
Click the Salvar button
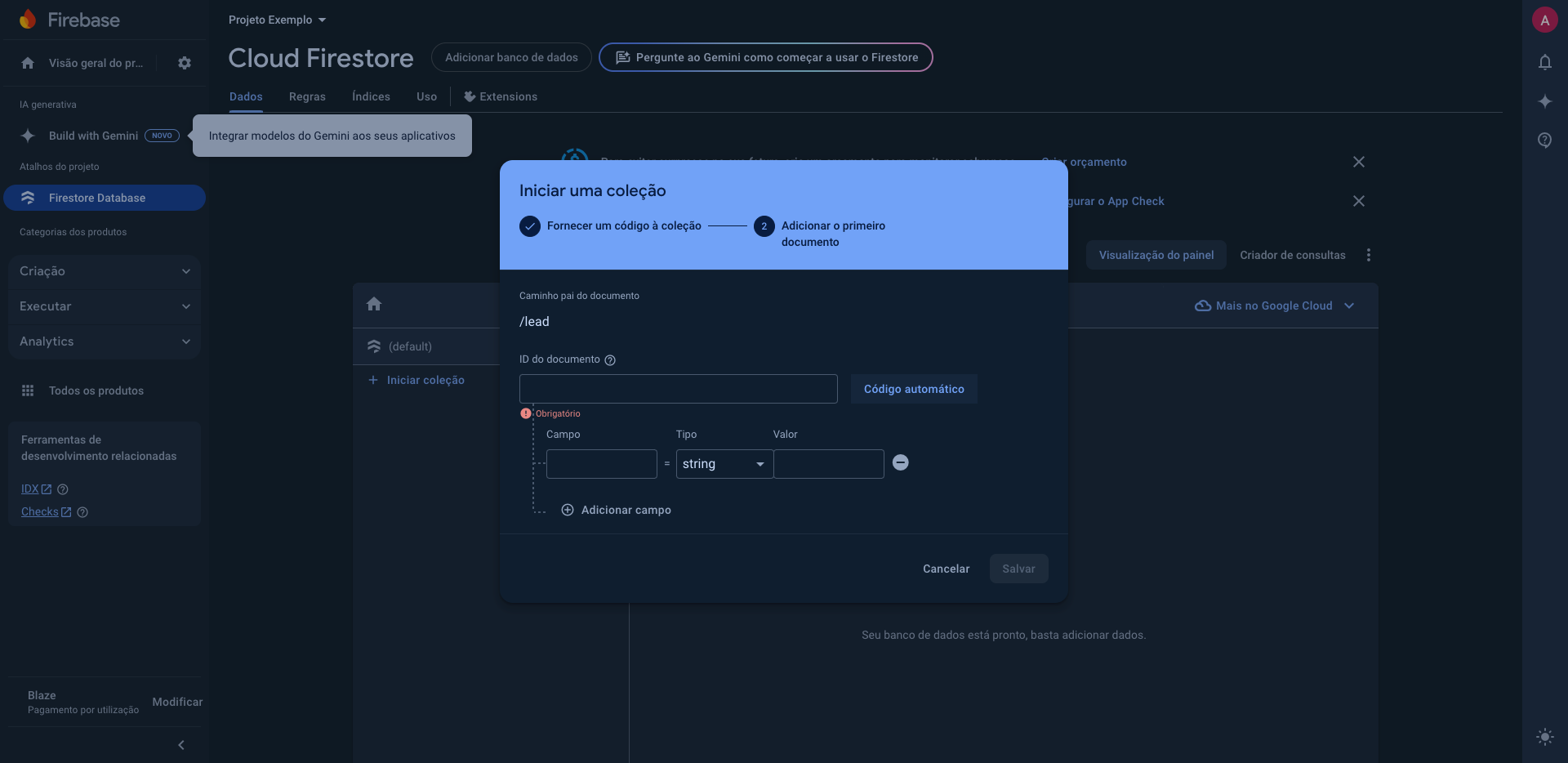pos(1018,569)
